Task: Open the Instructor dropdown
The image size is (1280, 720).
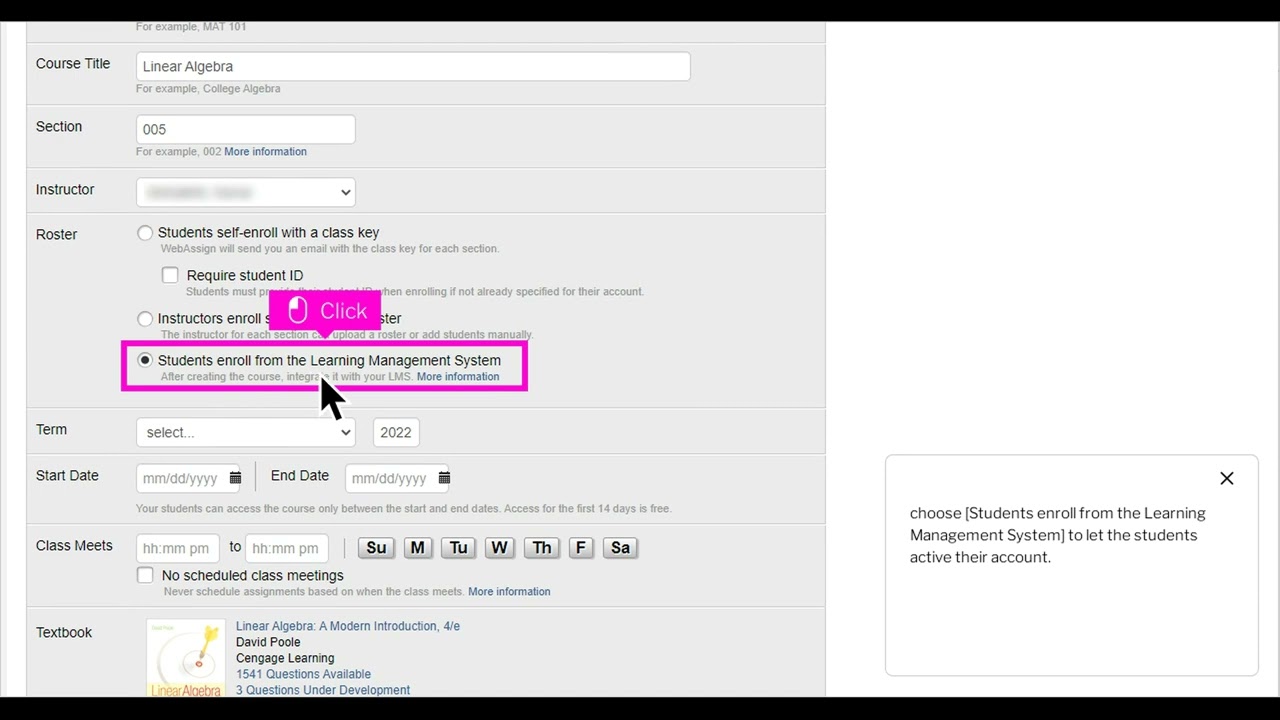Action: [245, 192]
